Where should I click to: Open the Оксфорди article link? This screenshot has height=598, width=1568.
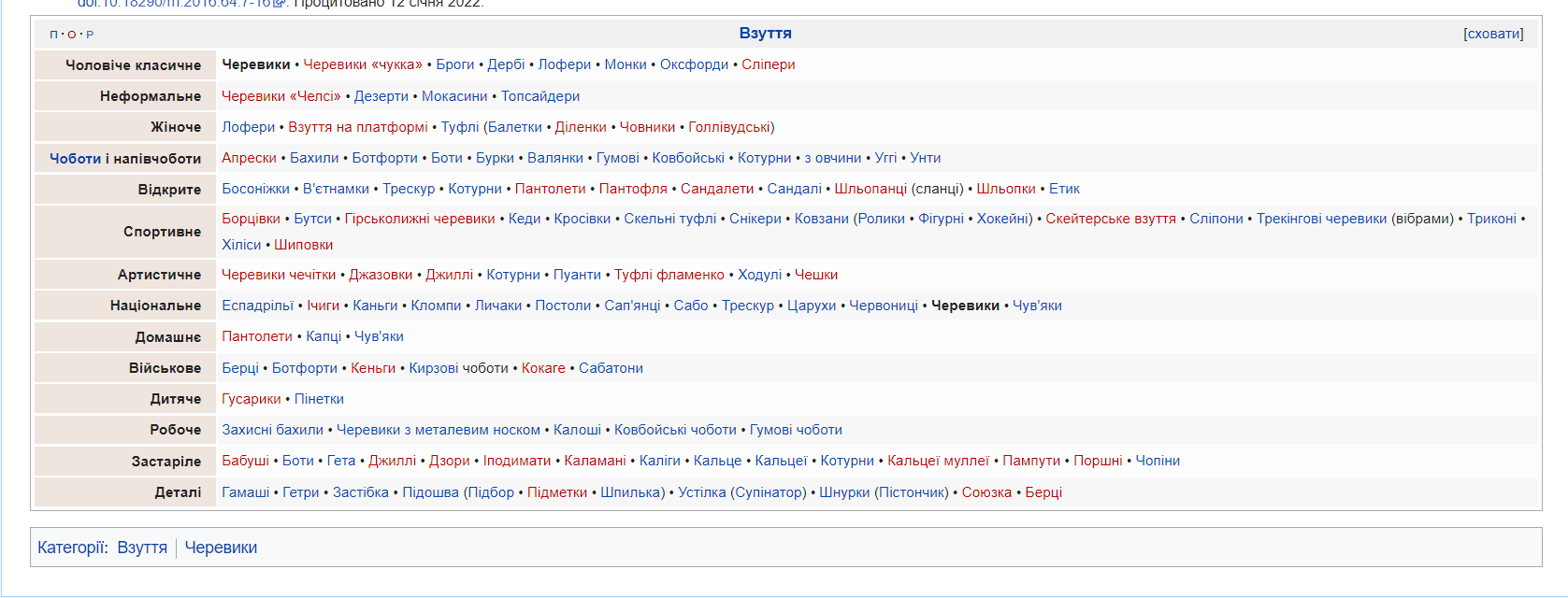click(x=694, y=64)
